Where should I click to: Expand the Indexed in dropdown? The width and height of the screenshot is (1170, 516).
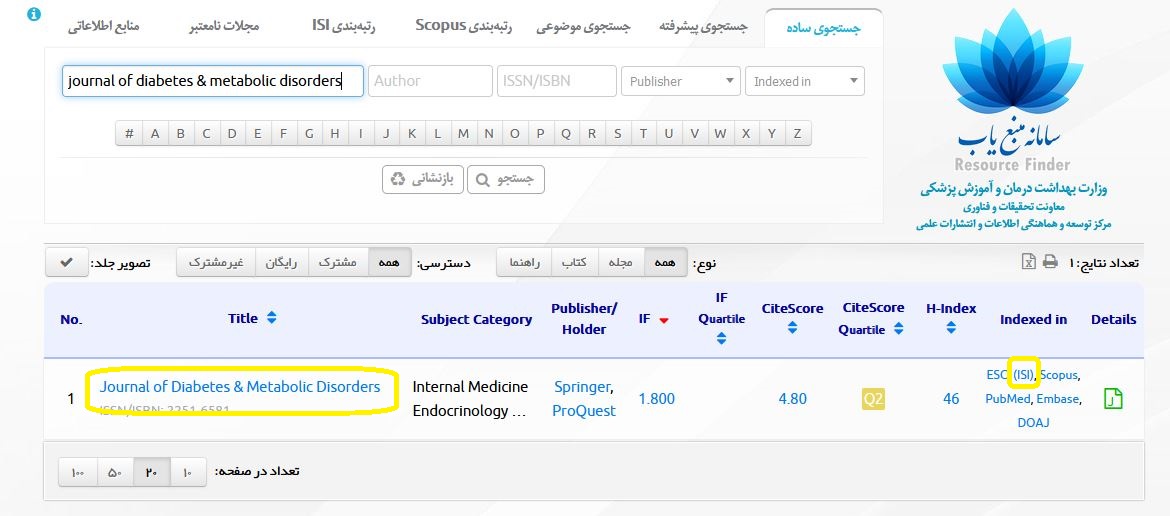point(804,81)
